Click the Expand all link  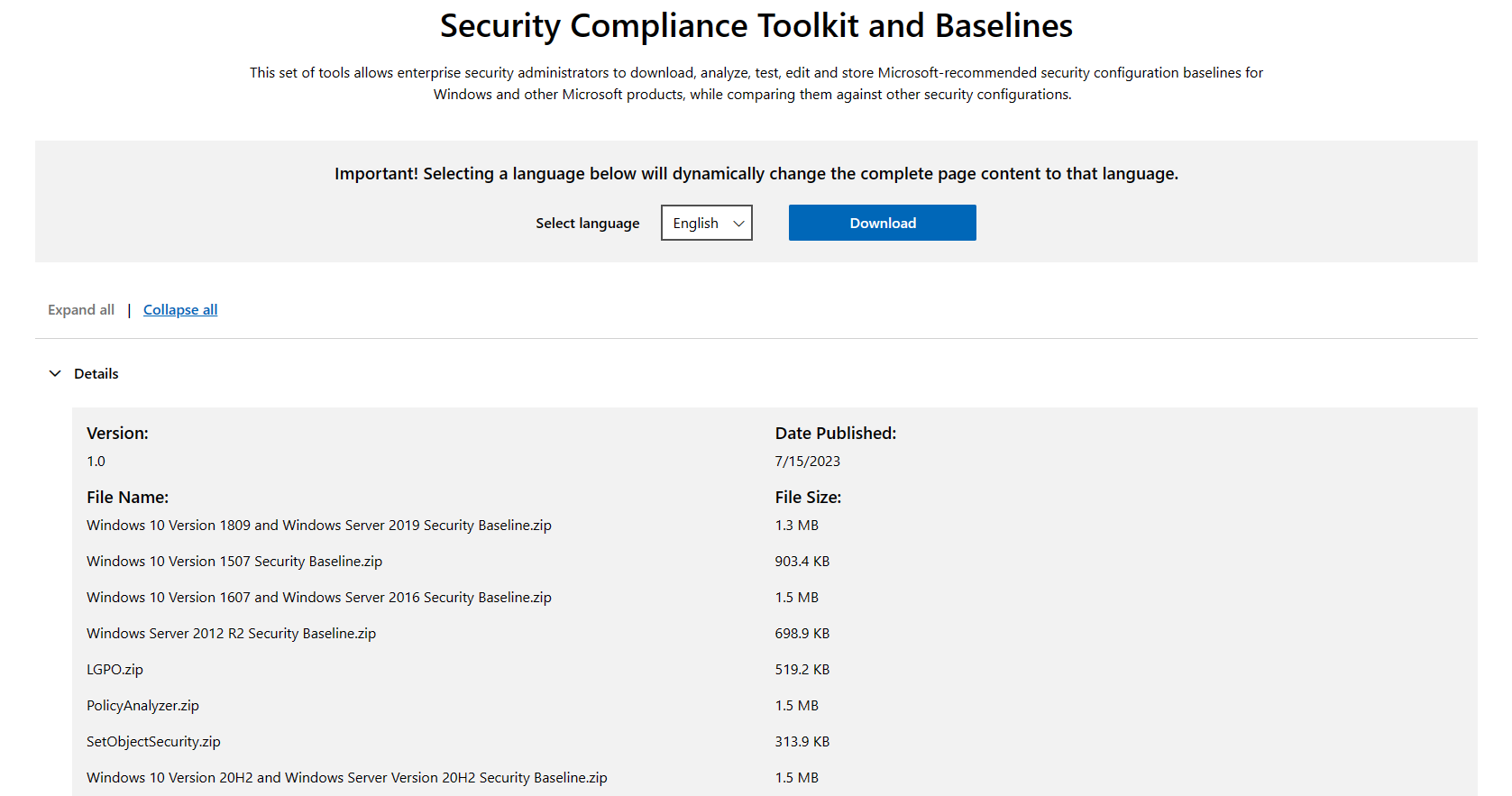(81, 310)
